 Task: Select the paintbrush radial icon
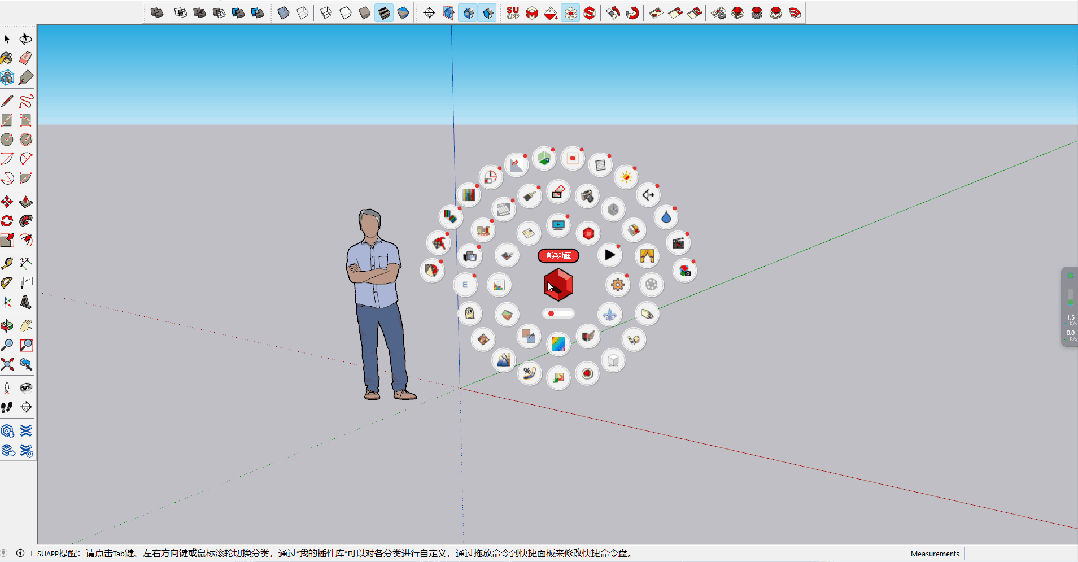pyautogui.click(x=529, y=196)
